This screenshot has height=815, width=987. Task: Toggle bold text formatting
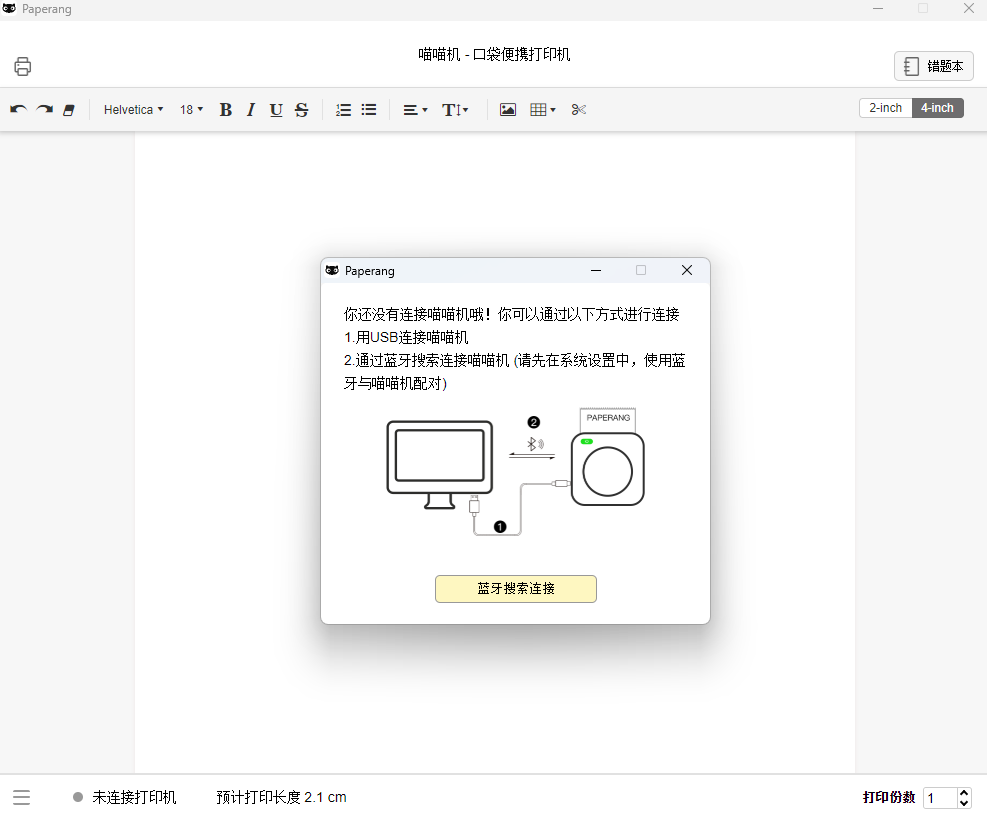tap(225, 110)
